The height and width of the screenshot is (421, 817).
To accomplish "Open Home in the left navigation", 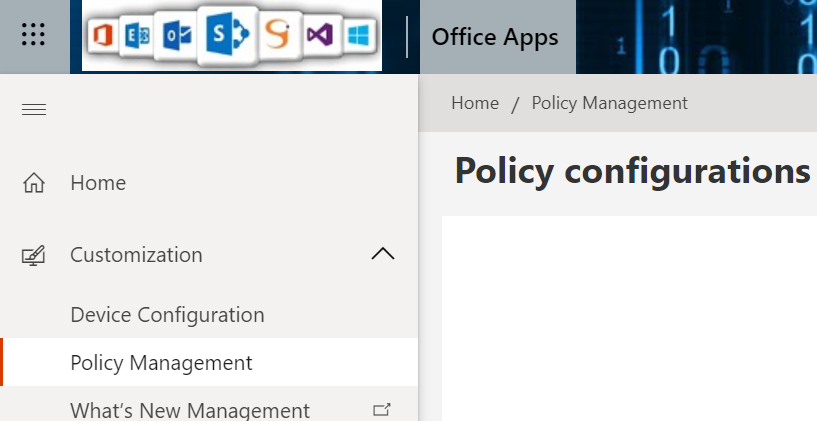I will click(x=98, y=183).
